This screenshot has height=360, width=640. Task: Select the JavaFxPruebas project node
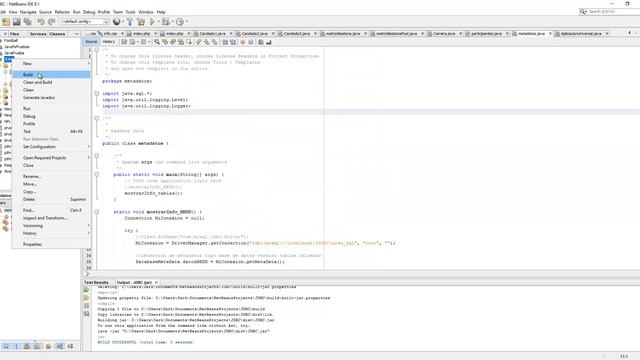pos(17,47)
